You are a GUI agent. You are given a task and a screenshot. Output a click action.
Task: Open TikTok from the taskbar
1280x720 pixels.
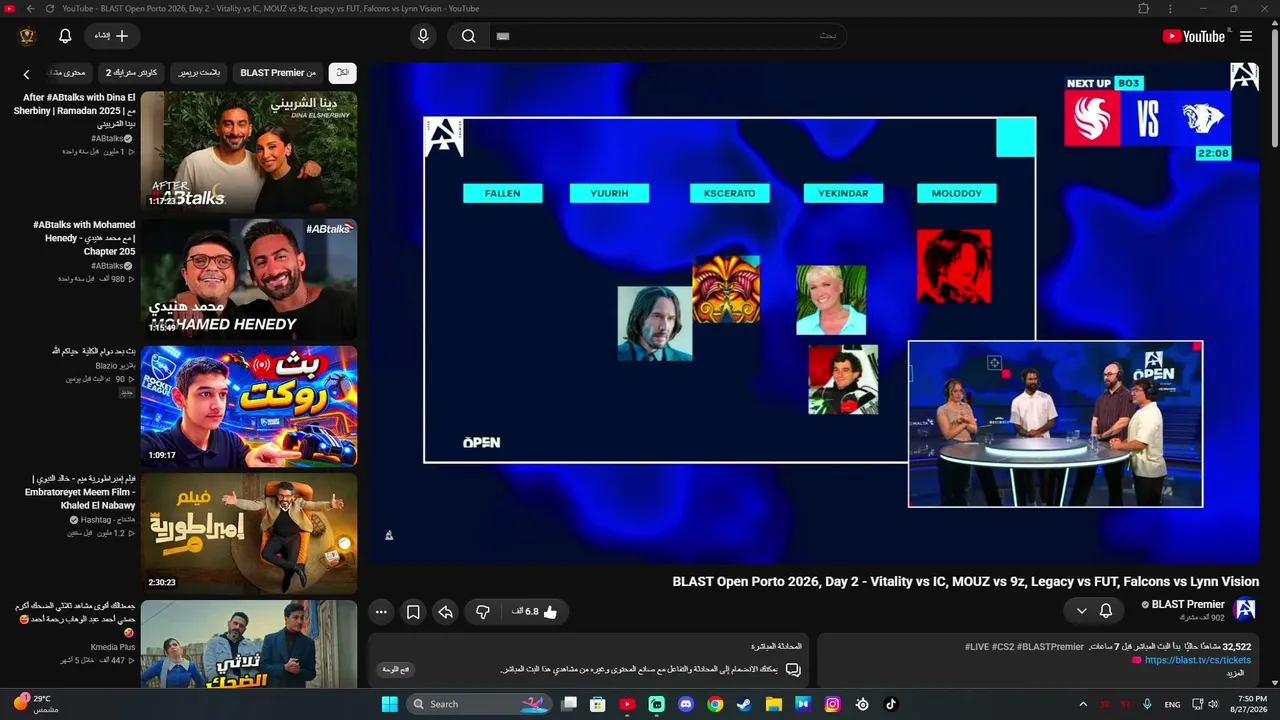coord(891,704)
